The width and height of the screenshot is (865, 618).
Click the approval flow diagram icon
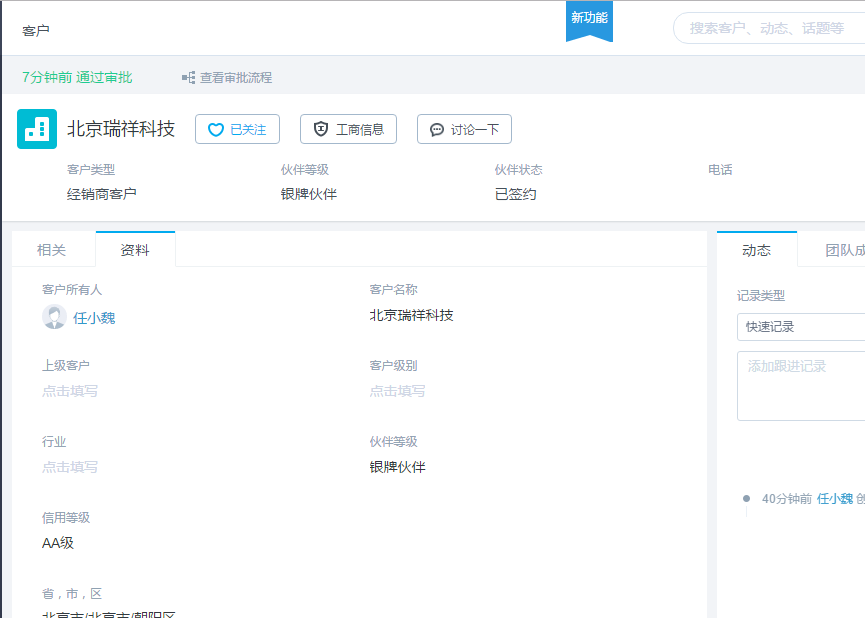188,77
